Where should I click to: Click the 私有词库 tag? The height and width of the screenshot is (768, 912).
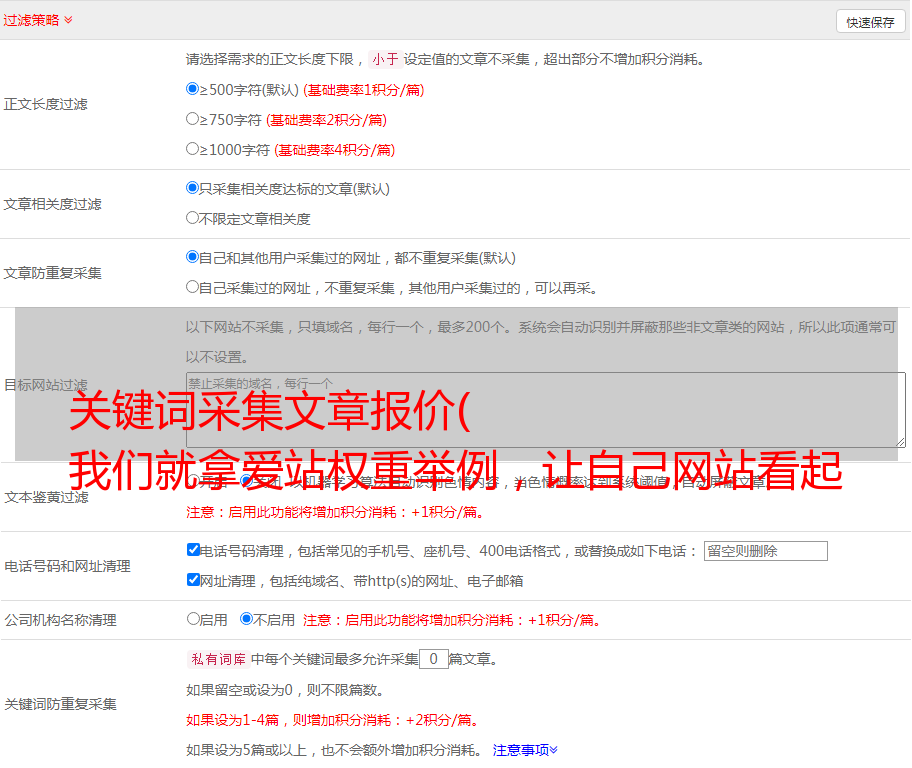tap(219, 659)
